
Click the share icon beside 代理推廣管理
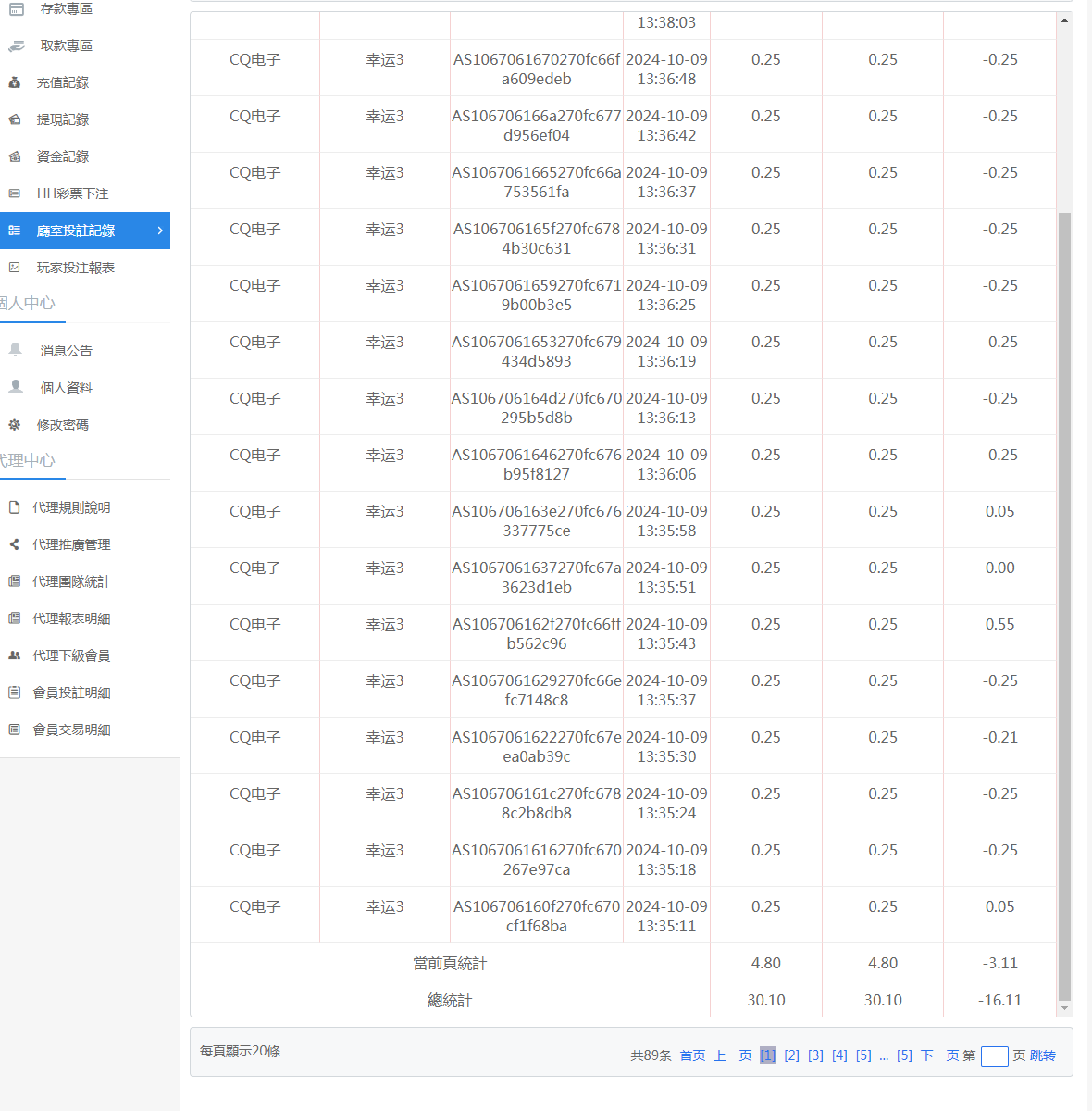click(15, 544)
